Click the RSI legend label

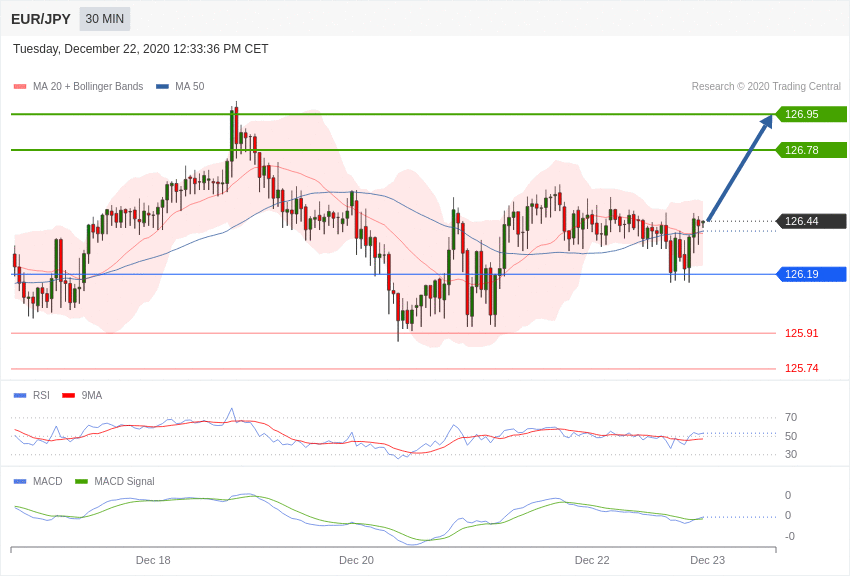pyautogui.click(x=41, y=395)
